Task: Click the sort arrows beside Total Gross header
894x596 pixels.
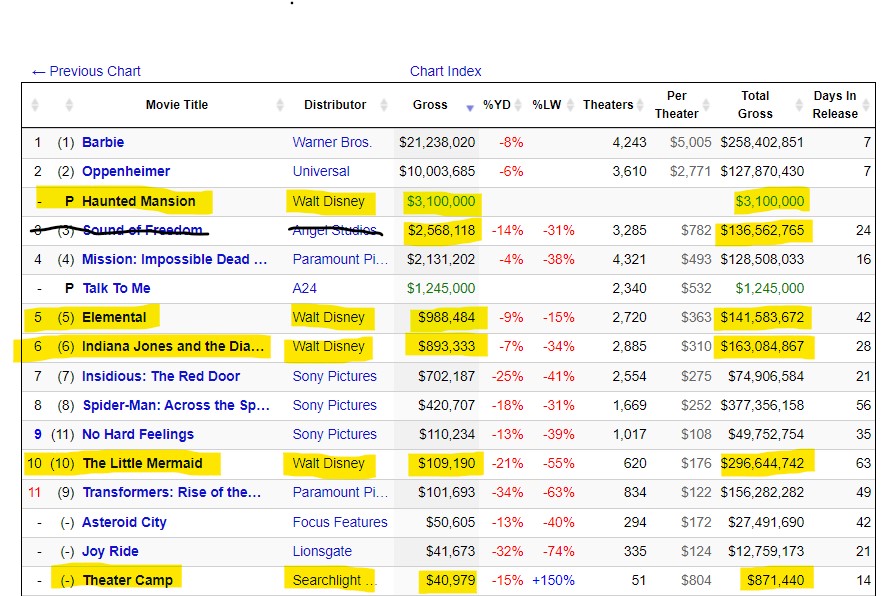Action: click(790, 105)
